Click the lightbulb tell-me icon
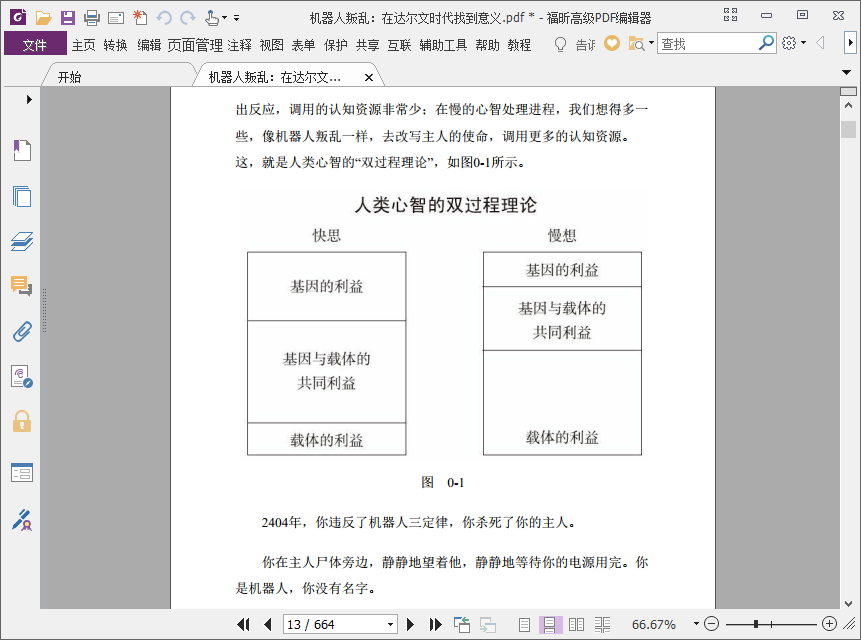Screen dimensions: 861x640 click(x=560, y=44)
